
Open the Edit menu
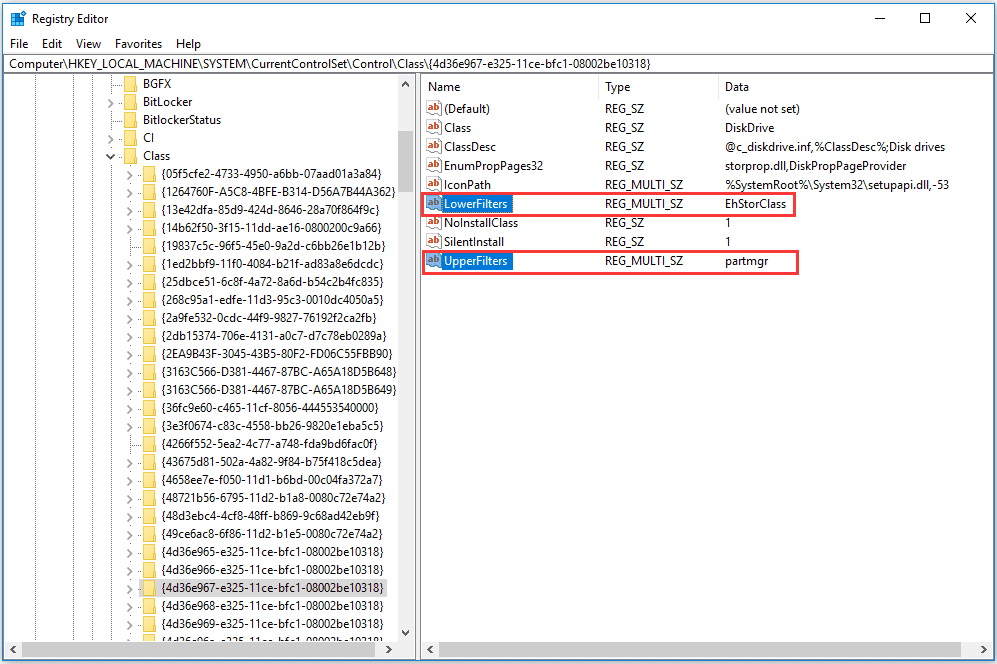51,43
